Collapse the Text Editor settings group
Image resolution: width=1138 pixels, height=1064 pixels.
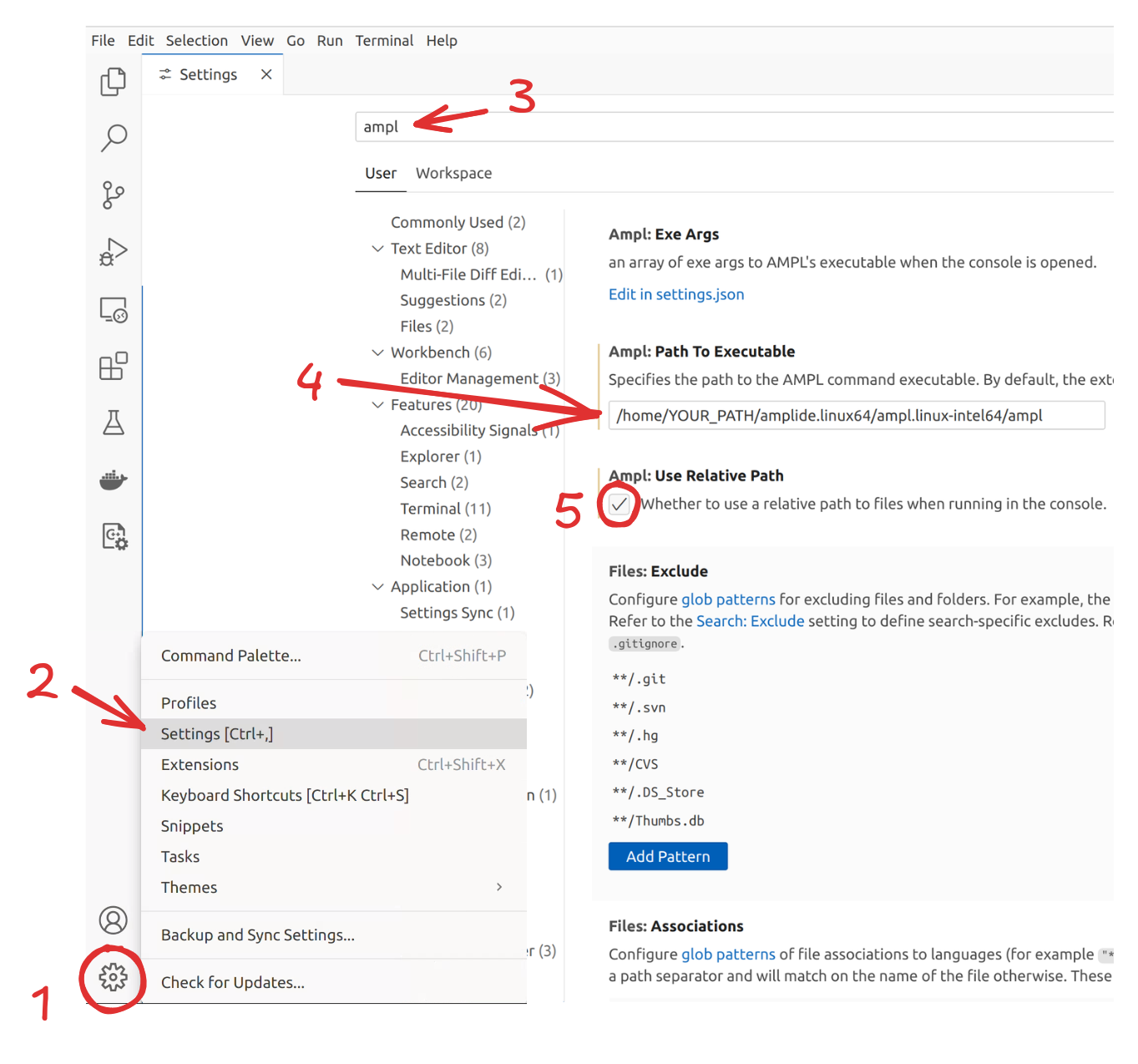377,249
